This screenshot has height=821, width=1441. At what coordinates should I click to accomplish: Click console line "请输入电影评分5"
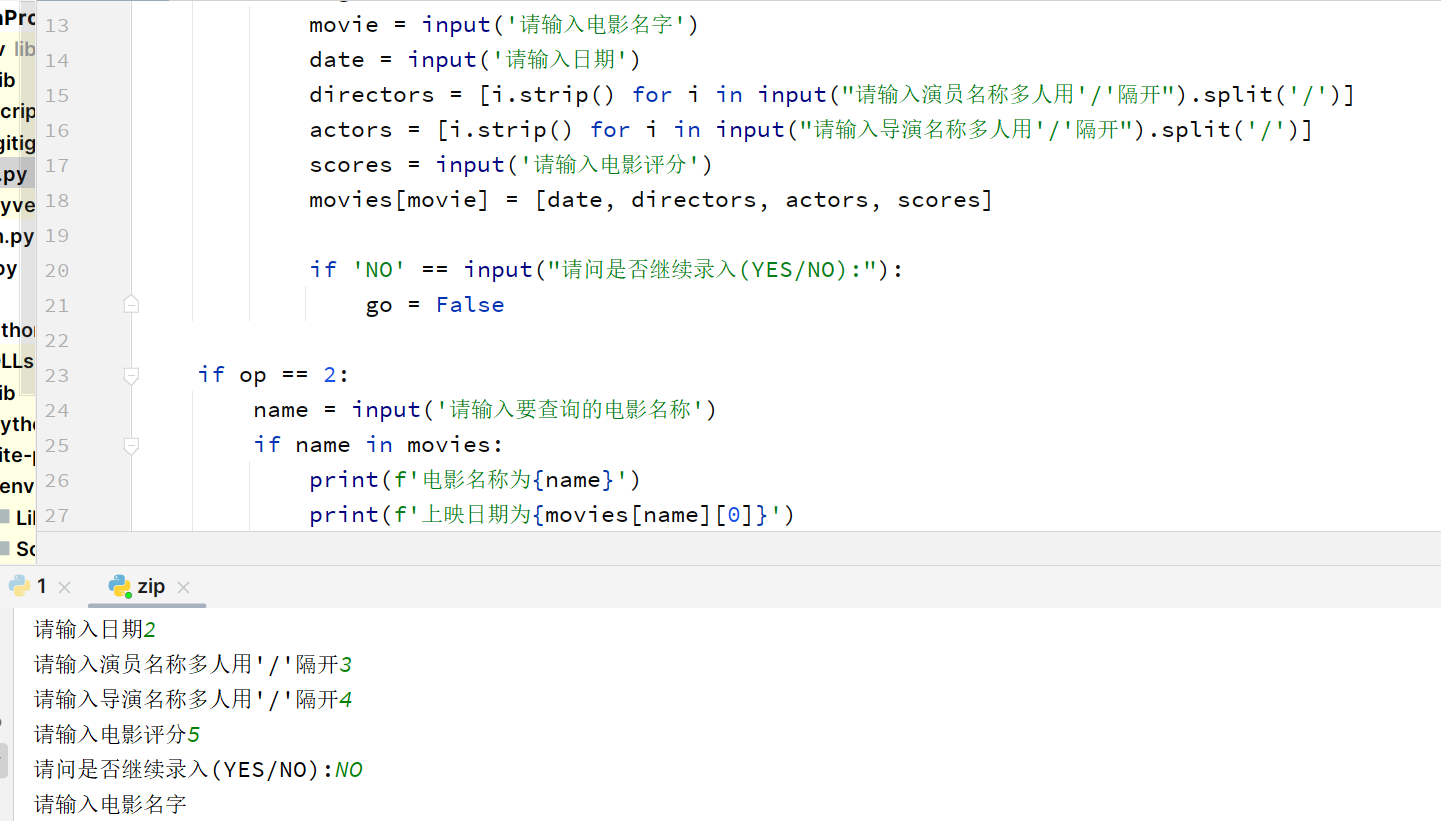(117, 735)
